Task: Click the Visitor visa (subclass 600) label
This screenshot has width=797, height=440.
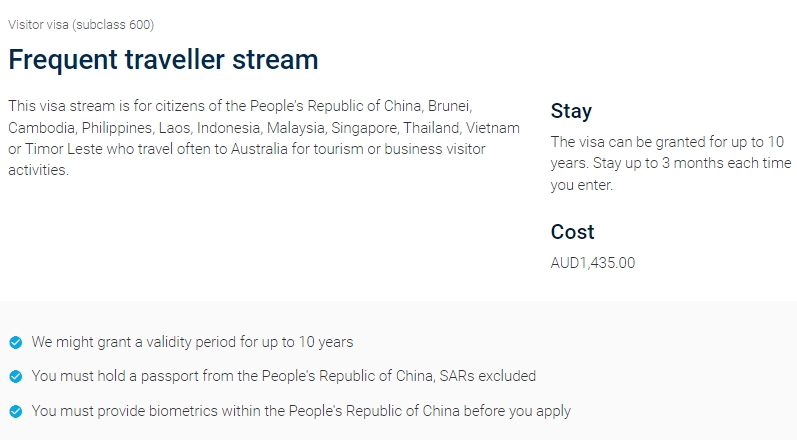Action: (81, 25)
